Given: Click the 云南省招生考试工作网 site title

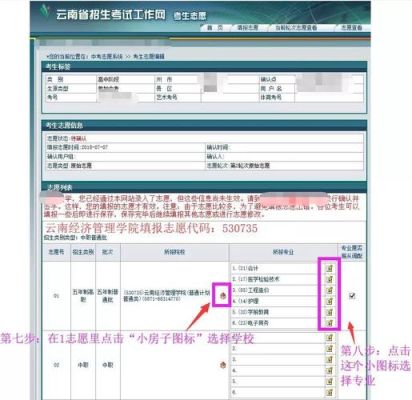Looking at the screenshot, I should point(110,14).
